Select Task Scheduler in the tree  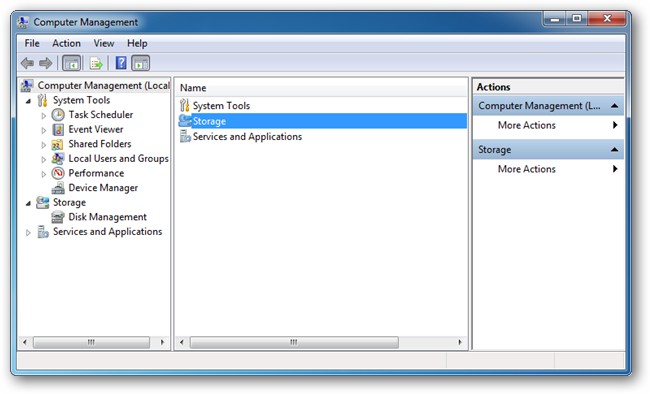click(101, 114)
